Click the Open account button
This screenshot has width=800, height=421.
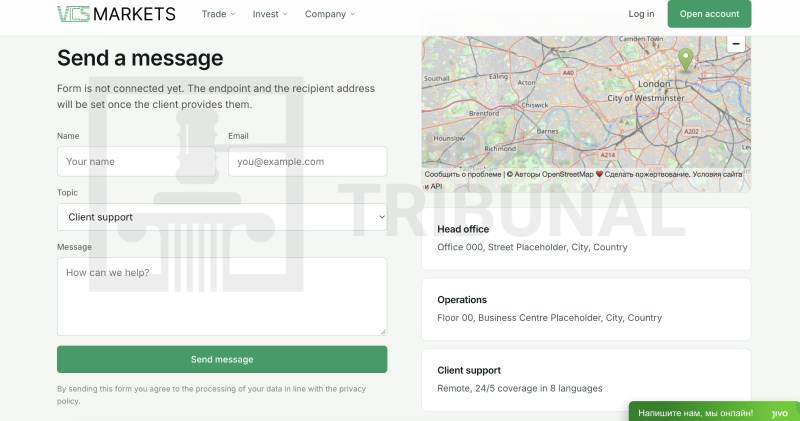tap(709, 14)
